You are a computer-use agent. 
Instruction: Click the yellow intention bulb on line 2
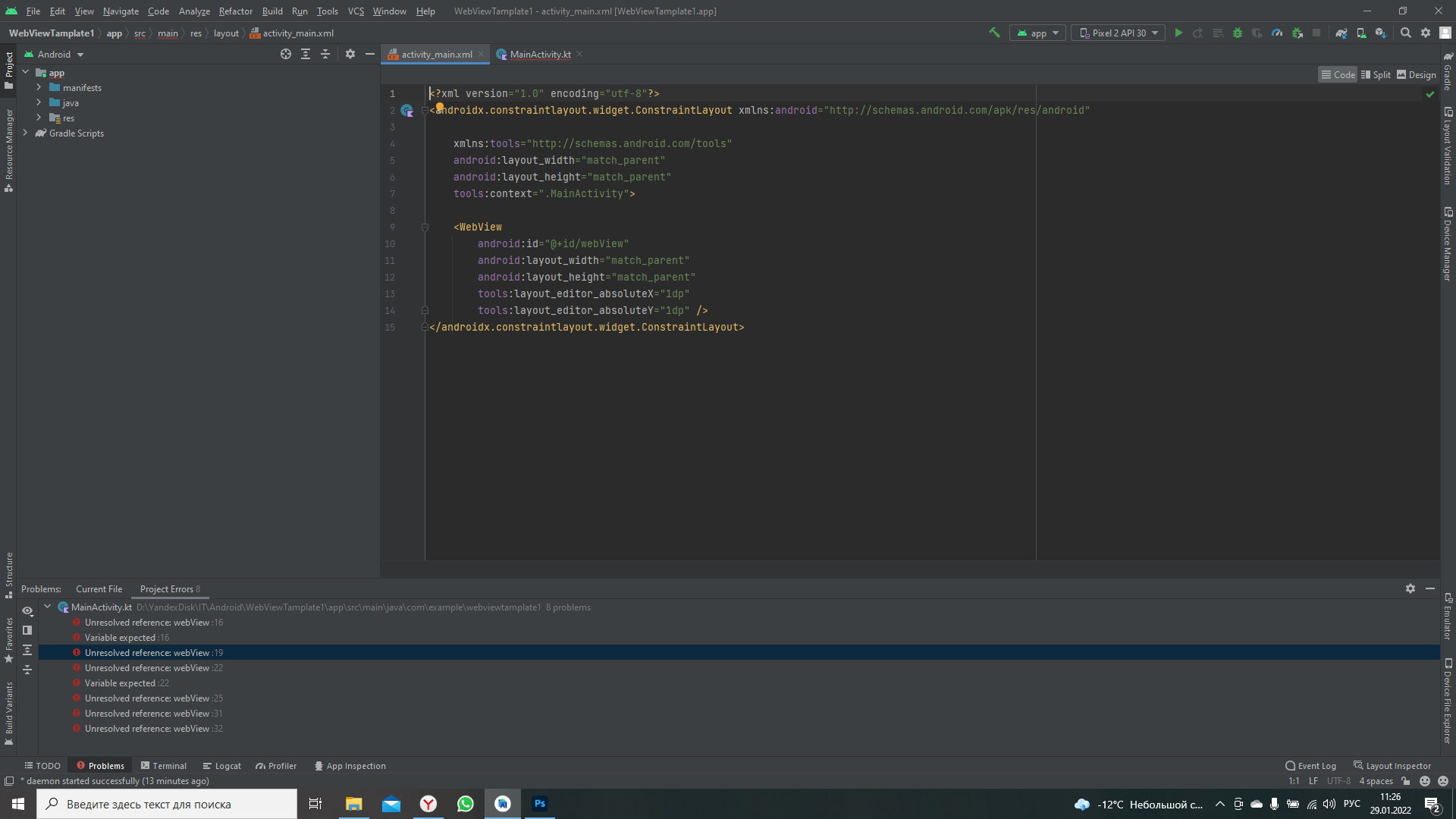click(440, 108)
